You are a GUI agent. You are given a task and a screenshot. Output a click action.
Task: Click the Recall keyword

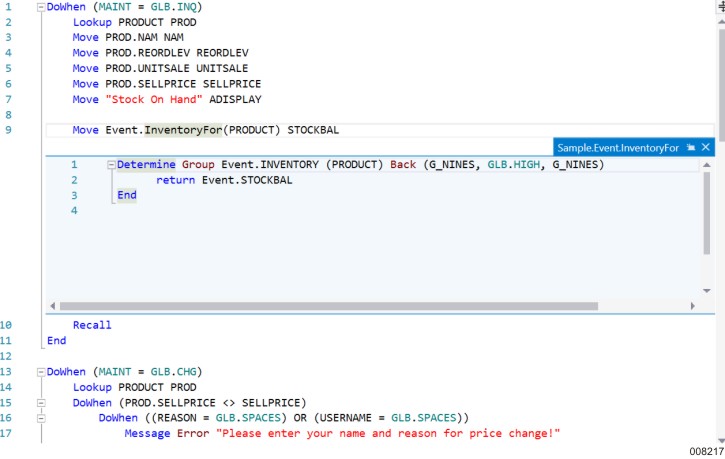[92, 325]
